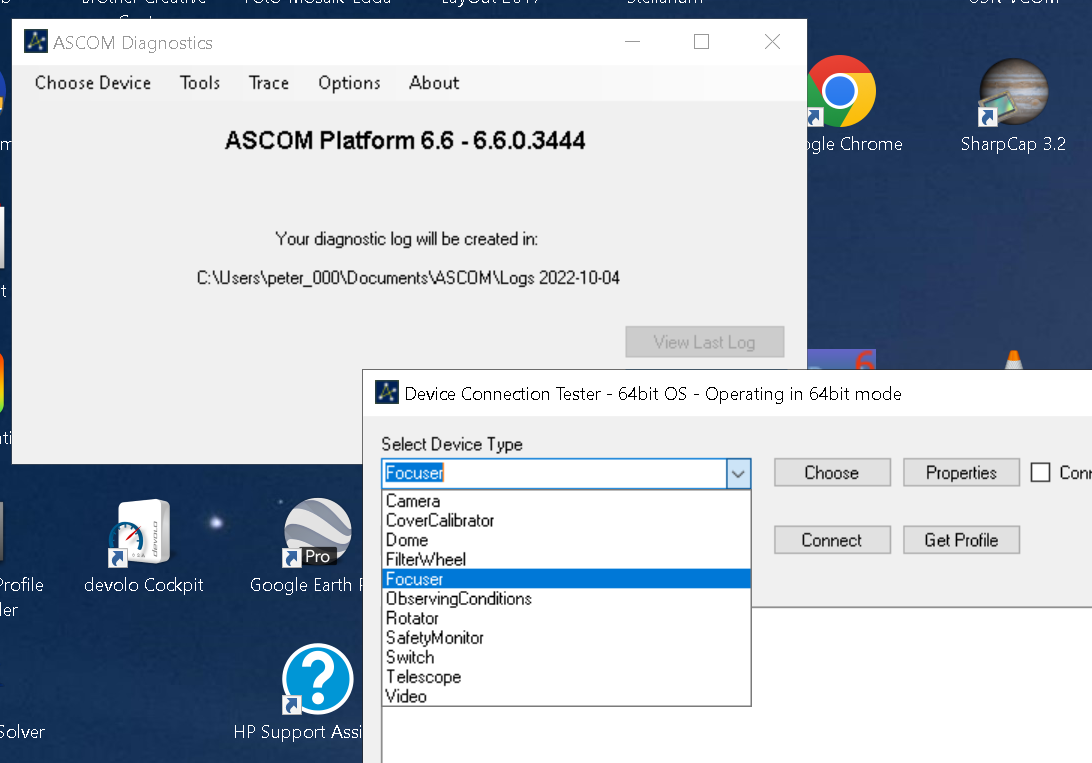Open the Trace menu
Image resolution: width=1092 pixels, height=763 pixels.
pyautogui.click(x=269, y=83)
